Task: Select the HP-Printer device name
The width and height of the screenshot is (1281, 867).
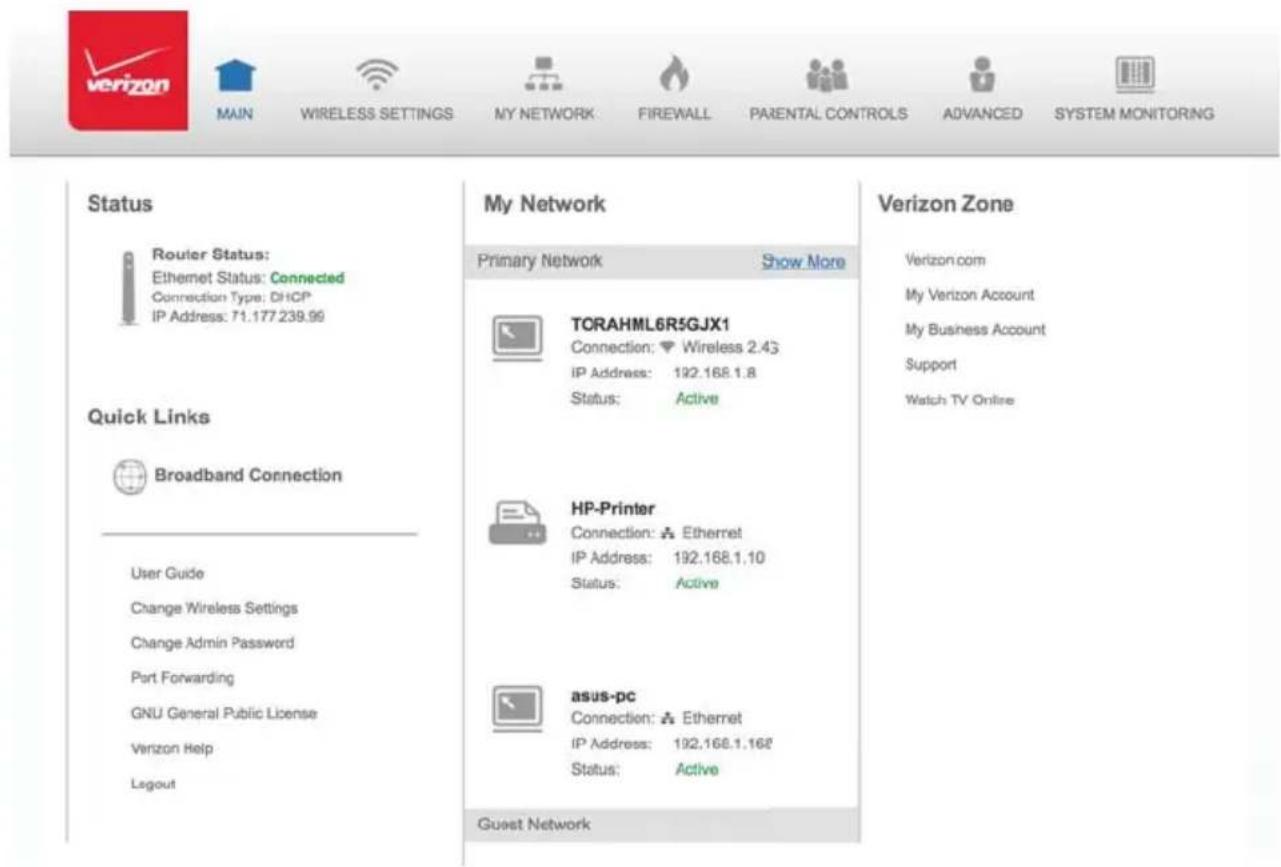Action: point(612,510)
